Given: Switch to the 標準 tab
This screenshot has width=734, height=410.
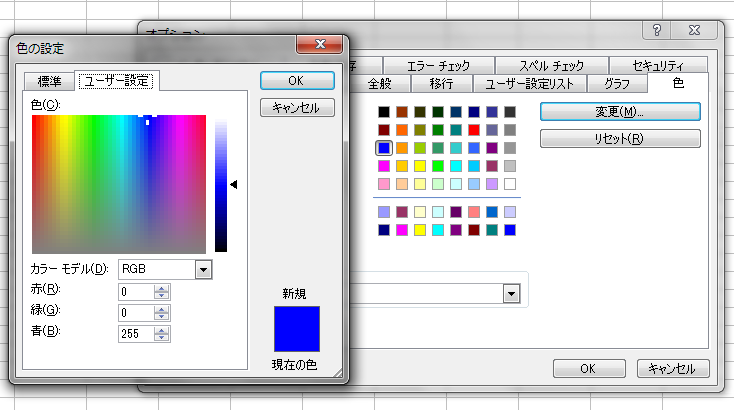Looking at the screenshot, I should pyautogui.click(x=50, y=82).
